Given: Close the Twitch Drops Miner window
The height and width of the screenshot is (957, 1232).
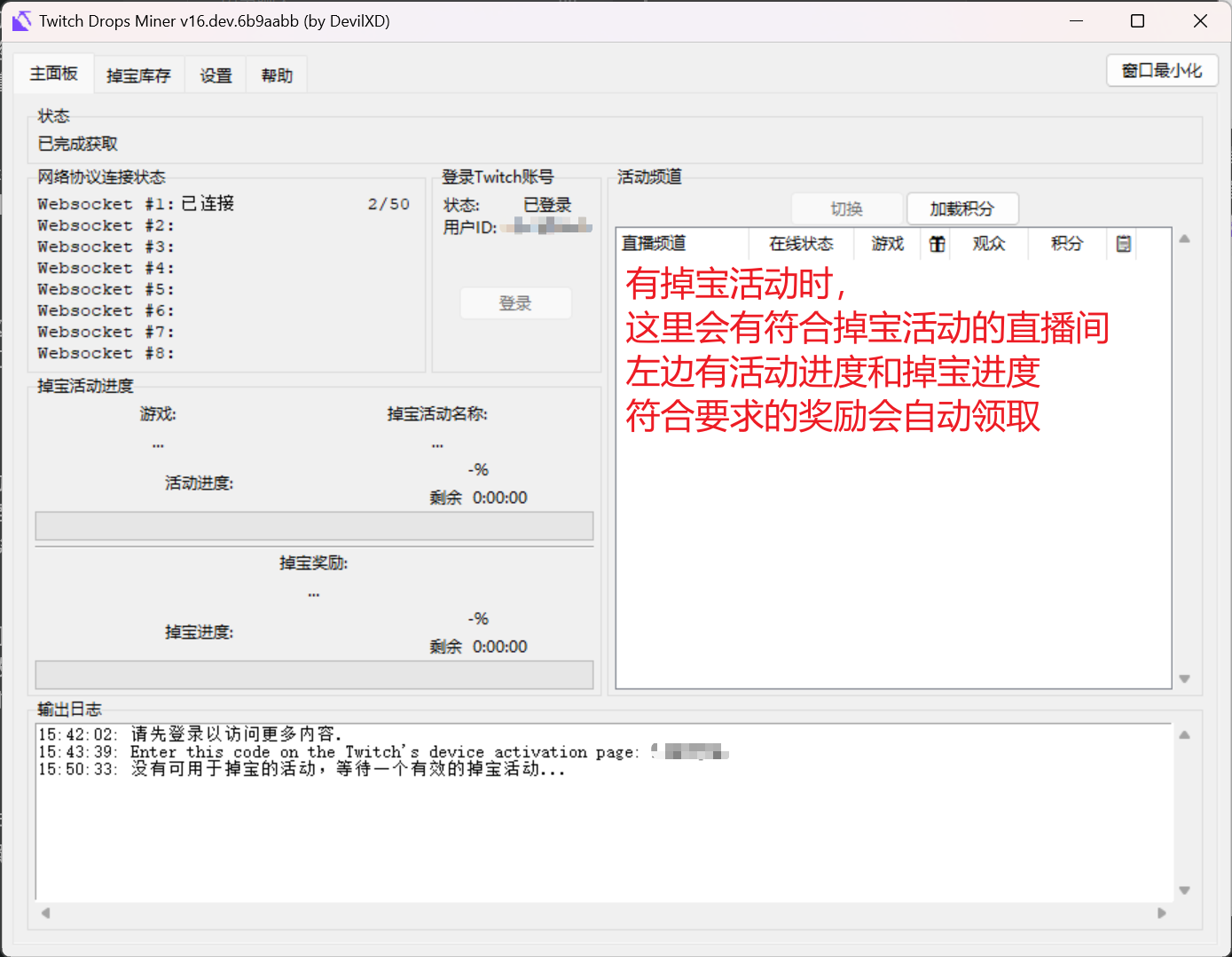Looking at the screenshot, I should (x=1200, y=21).
